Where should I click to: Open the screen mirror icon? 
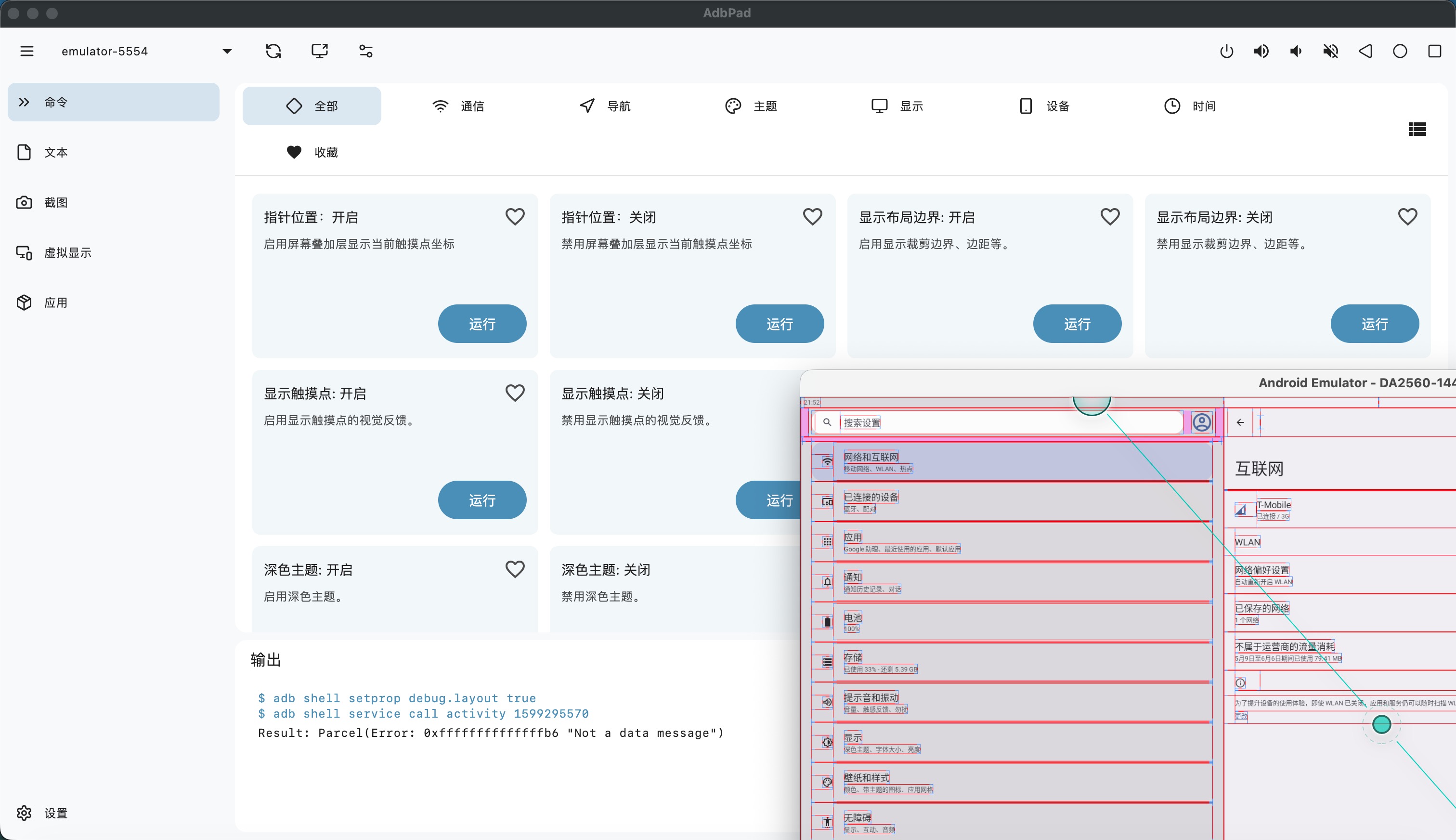319,52
